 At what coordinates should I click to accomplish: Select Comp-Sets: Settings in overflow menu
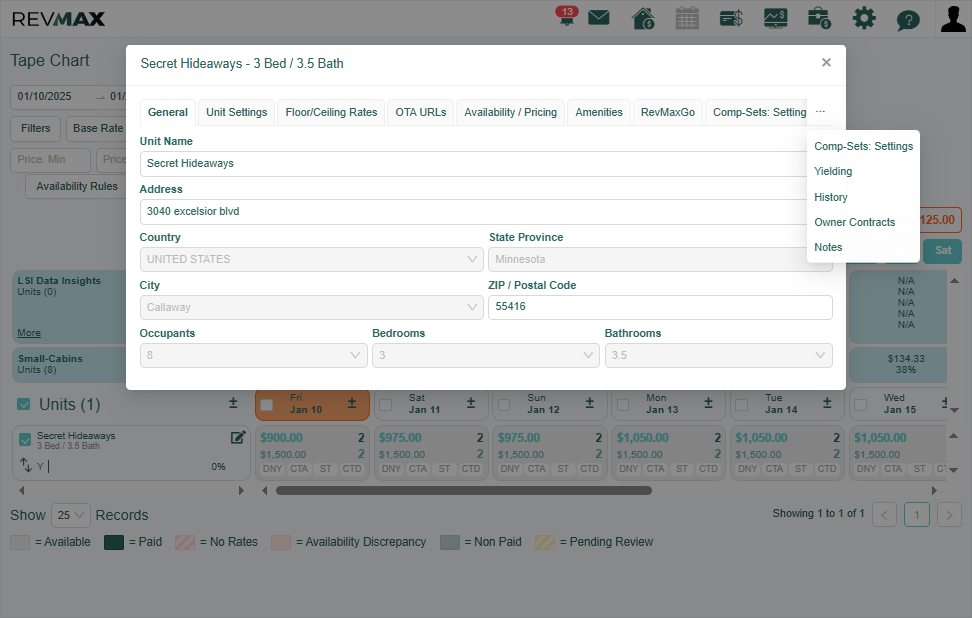[863, 146]
